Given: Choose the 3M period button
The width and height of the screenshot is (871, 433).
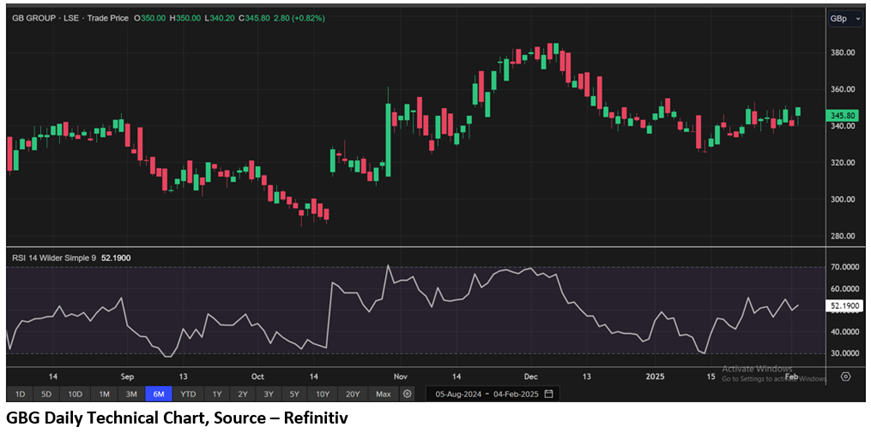Looking at the screenshot, I should [x=131, y=394].
